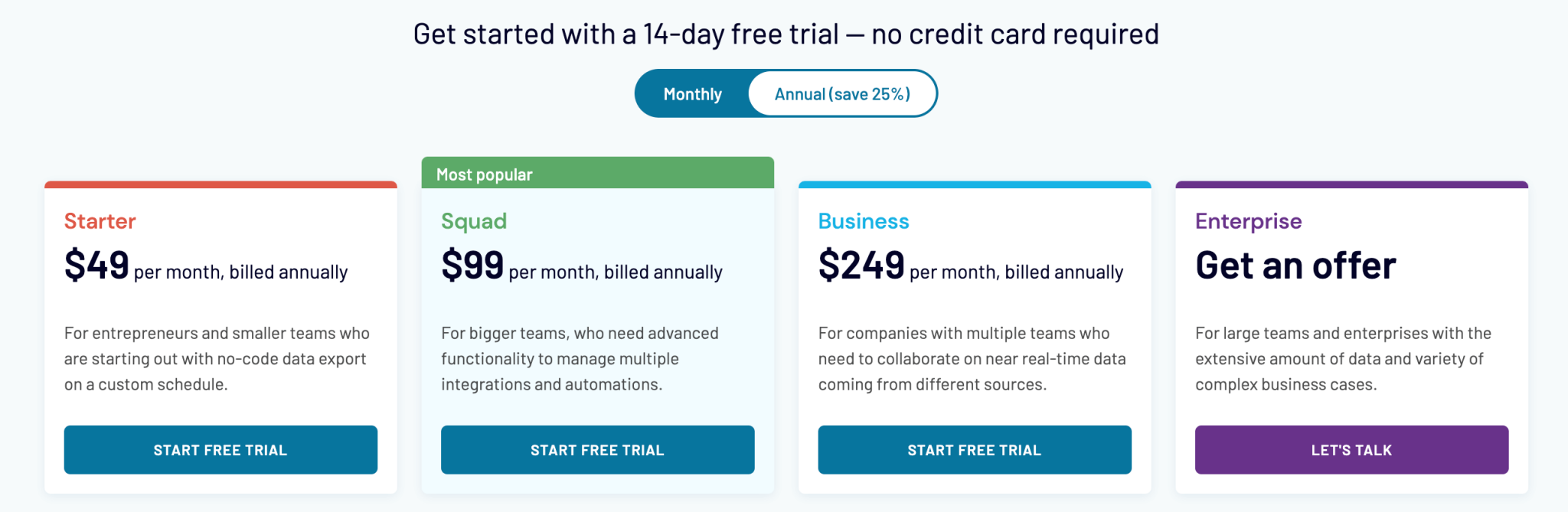The width and height of the screenshot is (1568, 512).
Task: Start free trial for Squad plan
Action: point(597,450)
